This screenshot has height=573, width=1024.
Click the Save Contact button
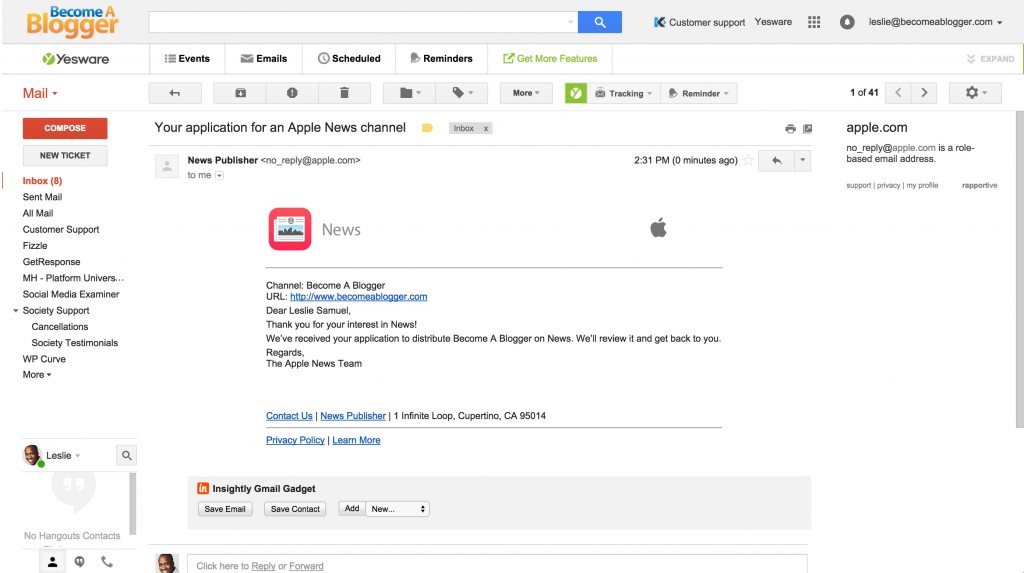(x=295, y=509)
